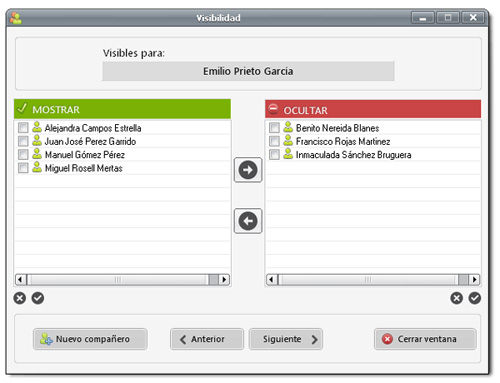
Task: Click the OCULTAR list header
Action: pyautogui.click(x=373, y=109)
